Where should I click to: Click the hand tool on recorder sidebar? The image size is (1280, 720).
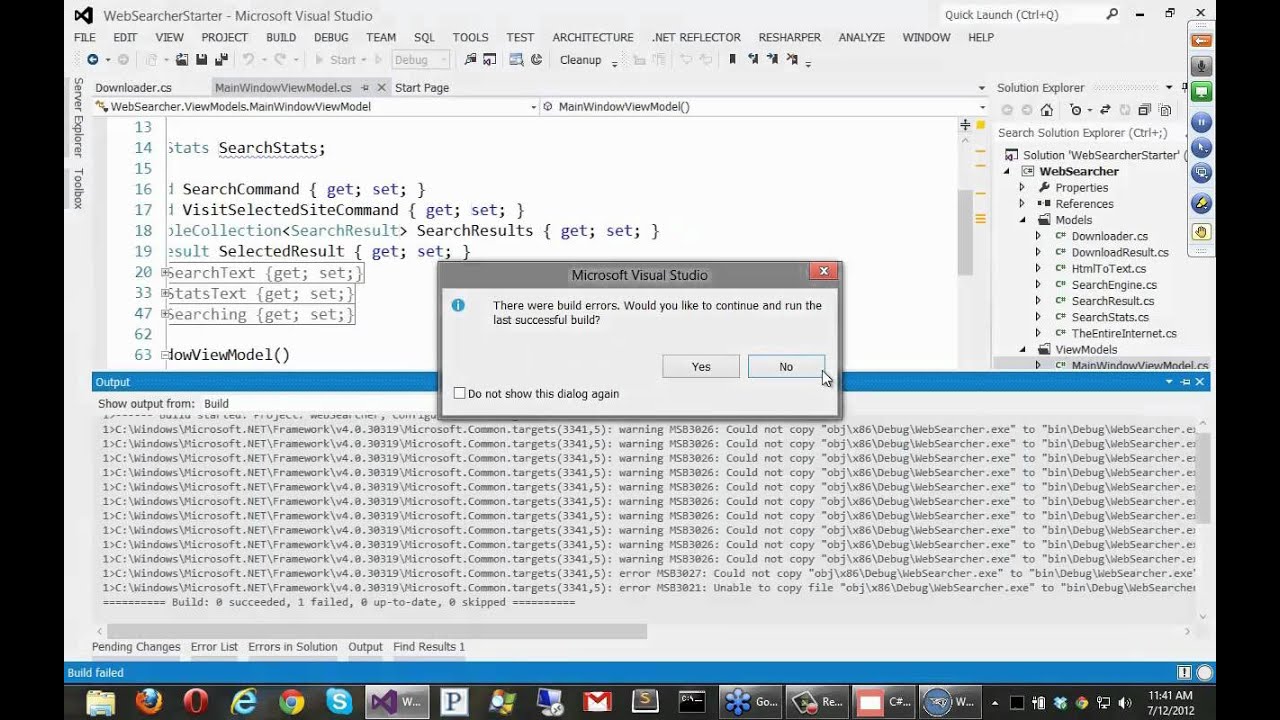[1201, 231]
